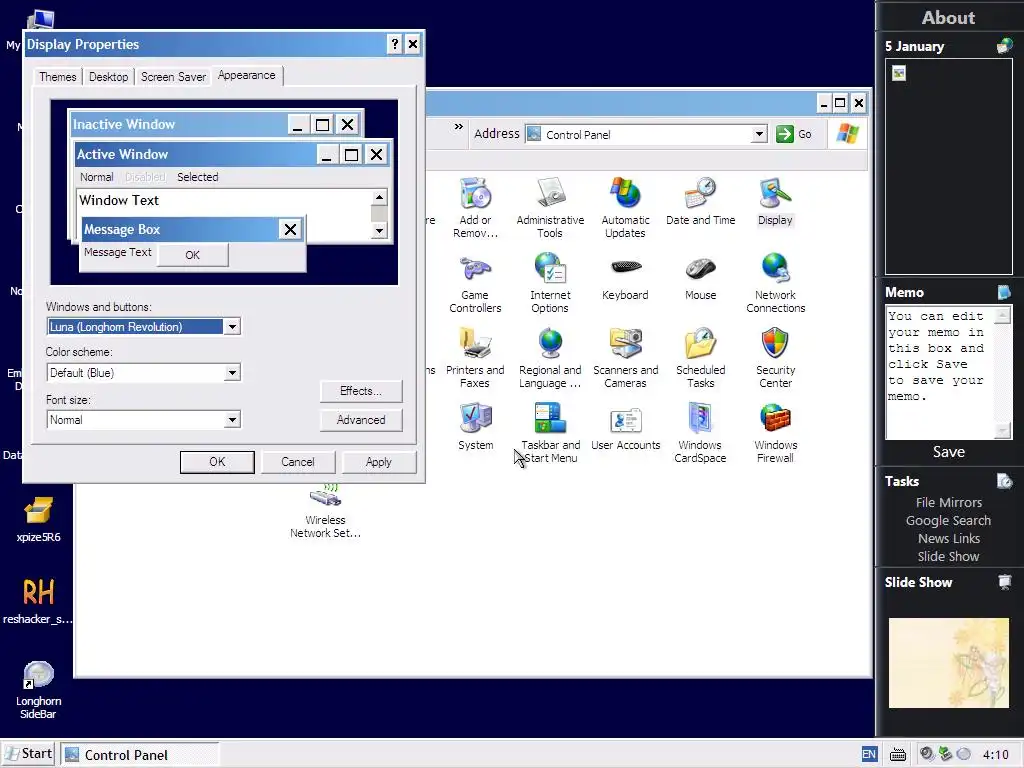This screenshot has height=768, width=1024.
Task: Open Taskbar and Start Menu icon
Action: point(550,433)
